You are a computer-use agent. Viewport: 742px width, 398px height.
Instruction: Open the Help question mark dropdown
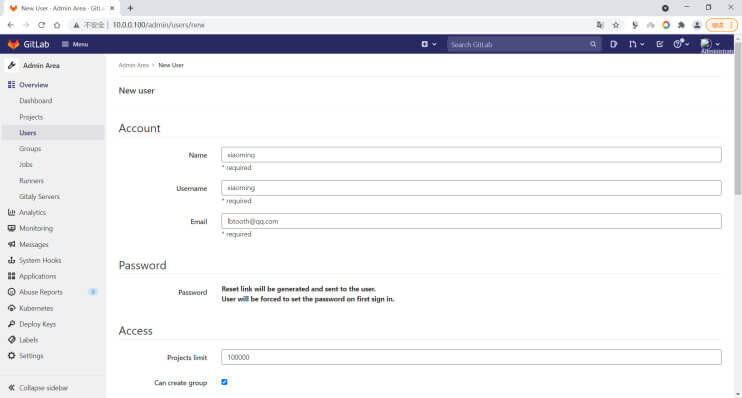click(x=681, y=44)
